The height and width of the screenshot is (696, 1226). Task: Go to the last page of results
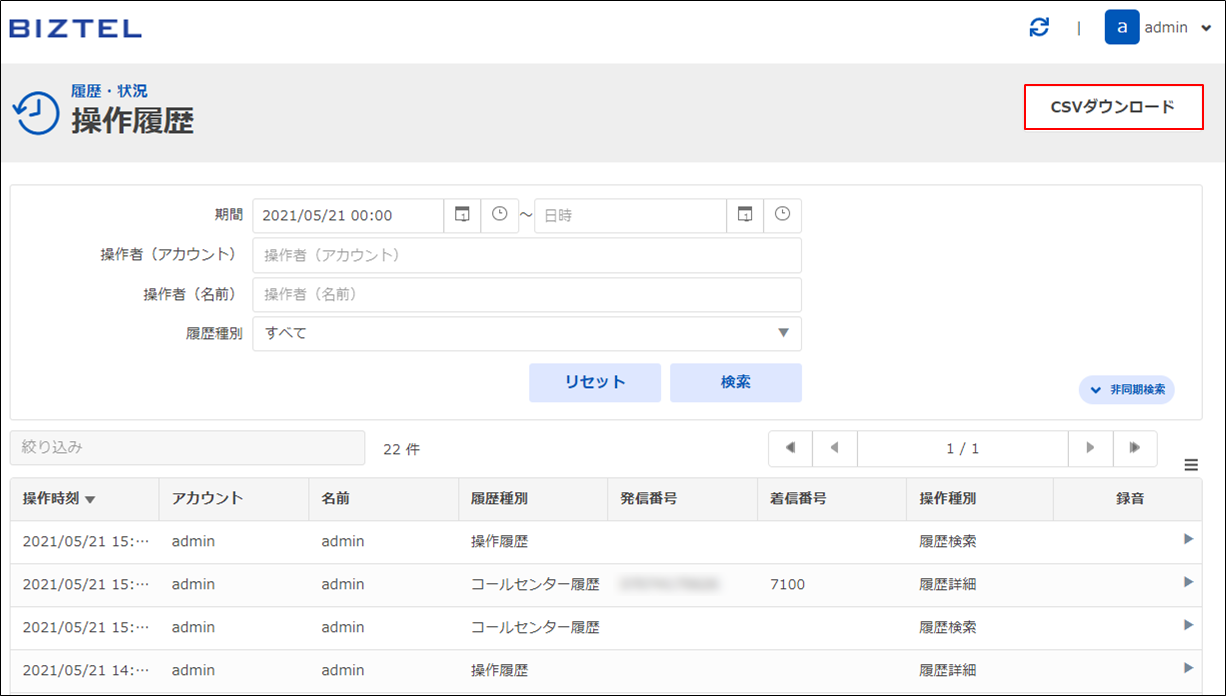[1135, 448]
